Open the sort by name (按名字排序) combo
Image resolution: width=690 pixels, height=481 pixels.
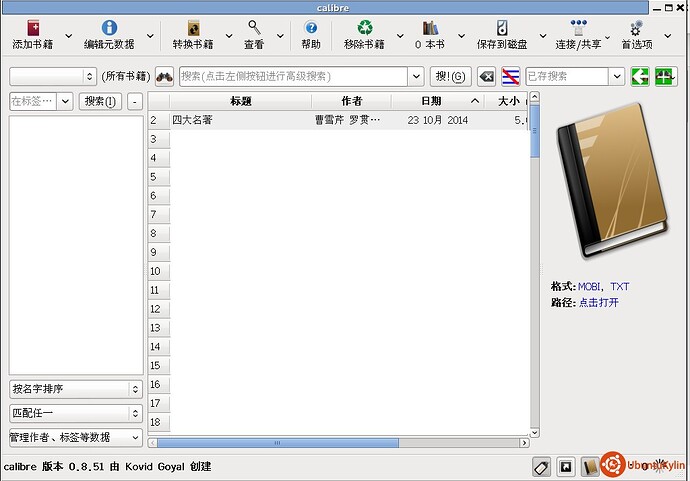(76, 389)
